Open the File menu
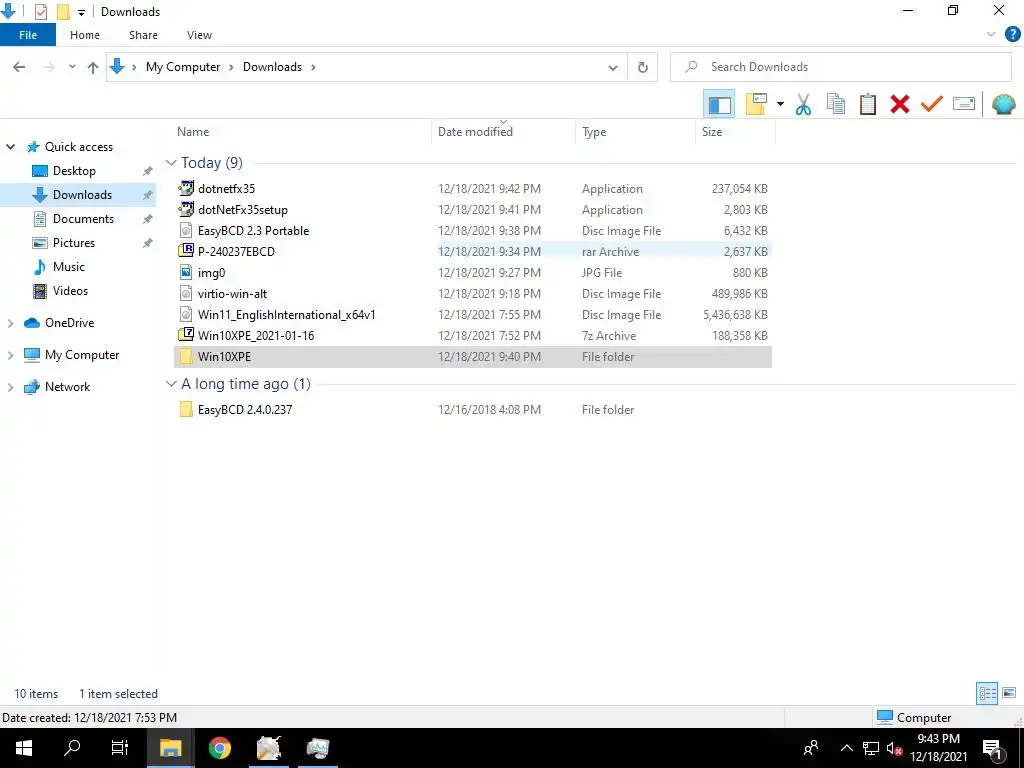 tap(28, 35)
